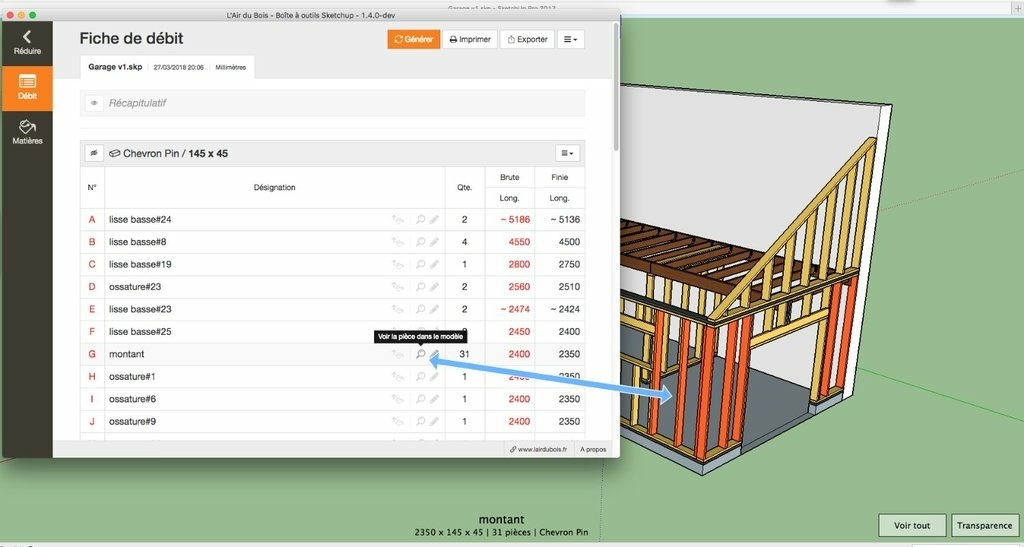Toggle the Récapitulatif eye icon
The height and width of the screenshot is (547, 1024).
pos(94,103)
